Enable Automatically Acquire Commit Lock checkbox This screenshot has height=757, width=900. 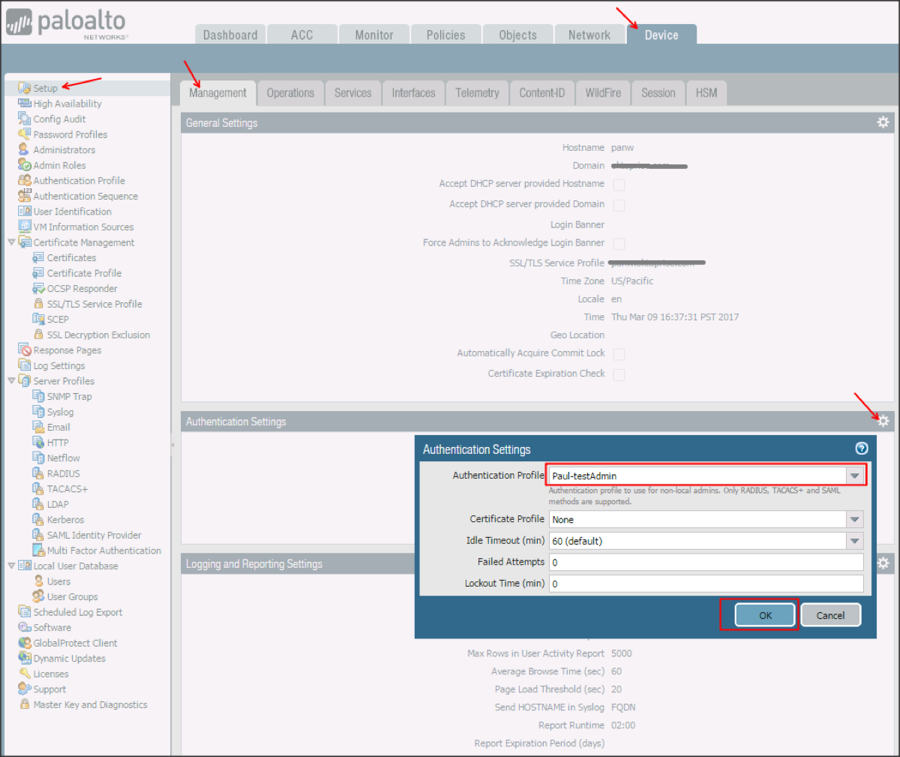(x=619, y=354)
